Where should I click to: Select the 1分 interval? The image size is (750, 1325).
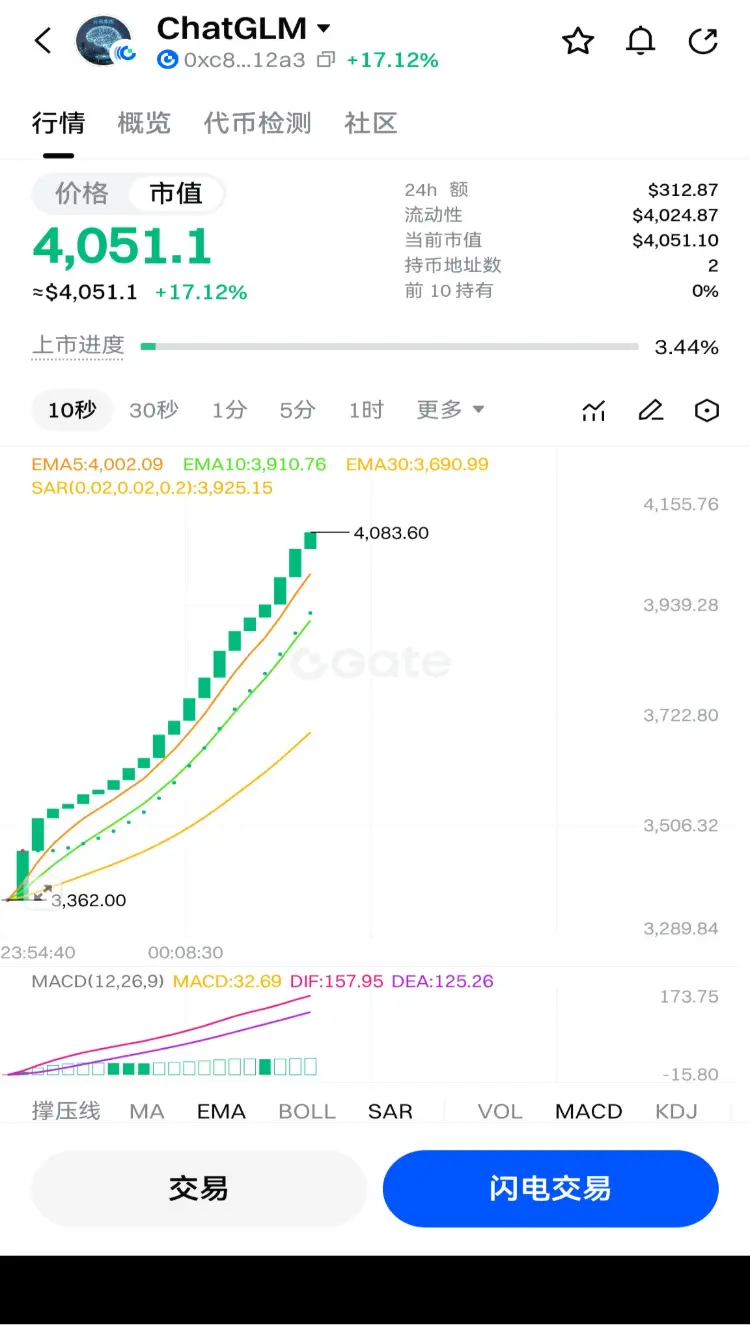[x=229, y=409]
